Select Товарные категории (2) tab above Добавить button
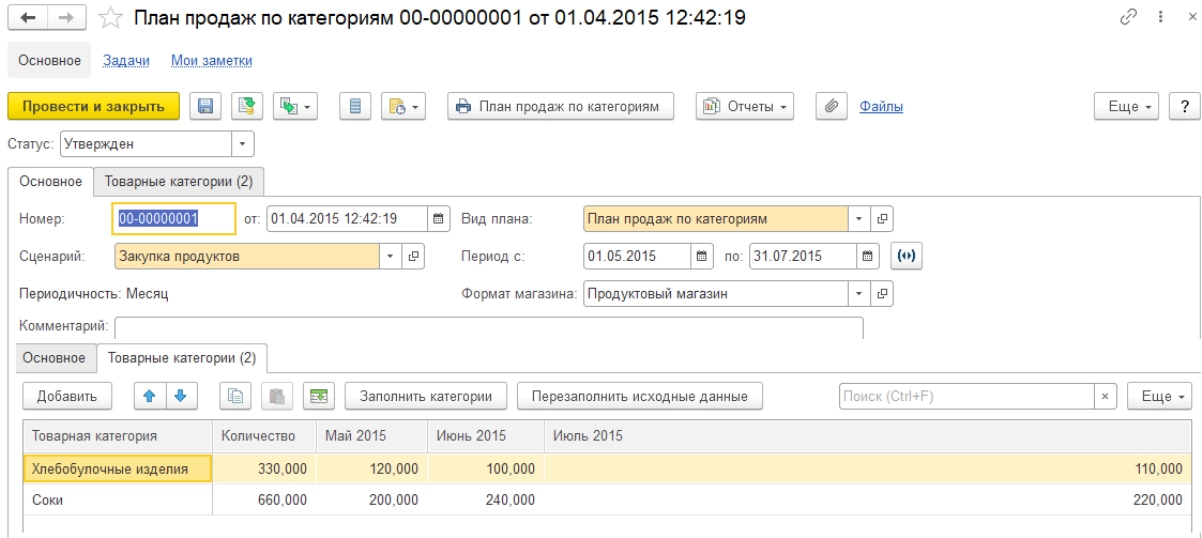 [182, 358]
